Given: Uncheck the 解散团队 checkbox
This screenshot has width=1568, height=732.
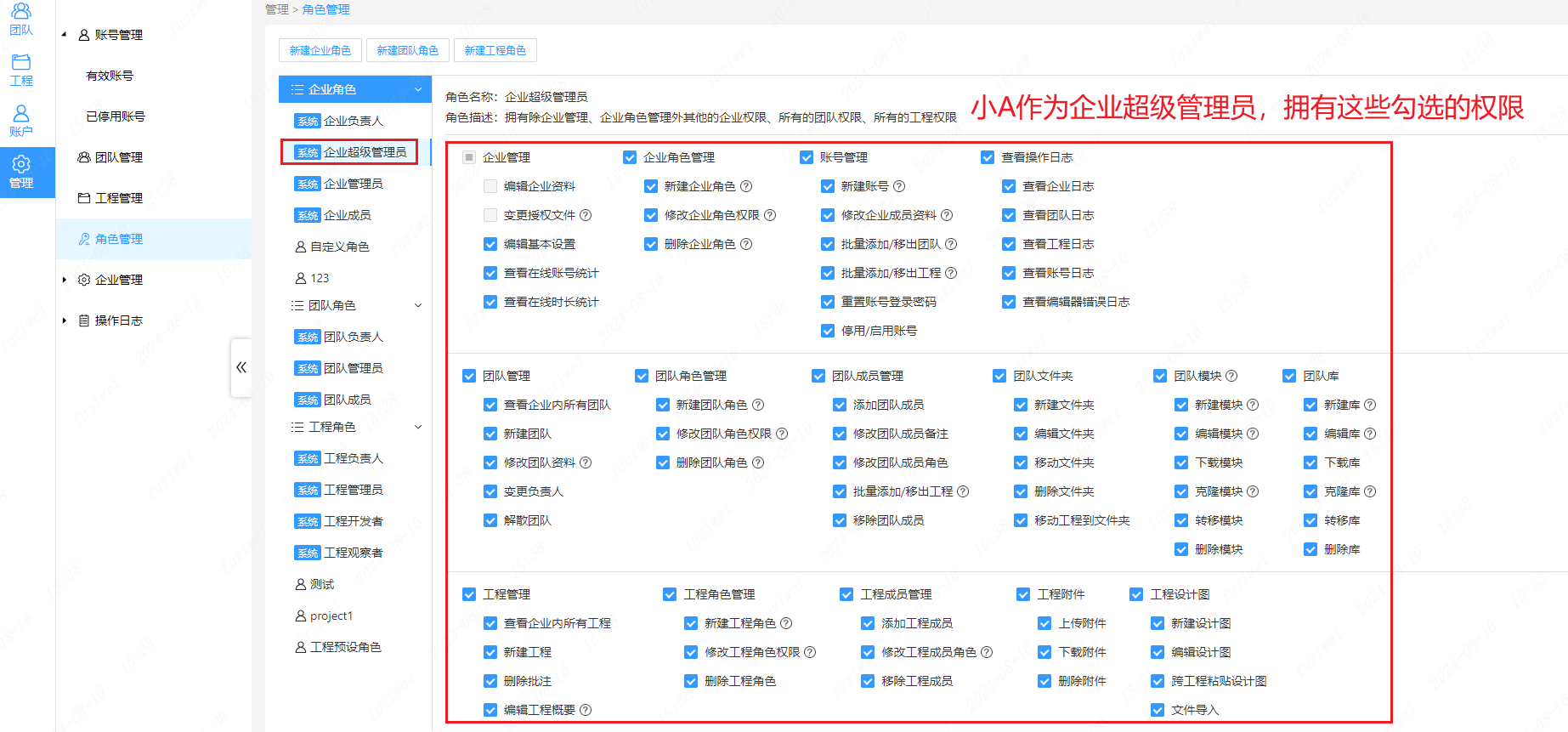Looking at the screenshot, I should (490, 520).
